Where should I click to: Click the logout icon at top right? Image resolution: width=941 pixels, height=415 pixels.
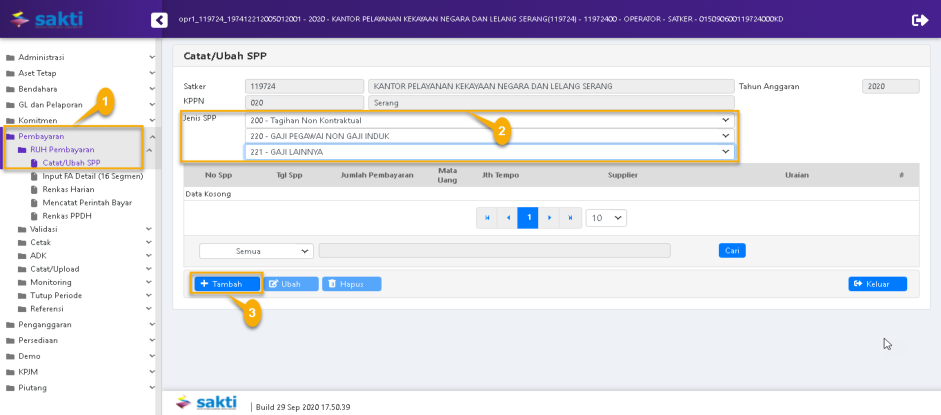pyautogui.click(x=920, y=20)
